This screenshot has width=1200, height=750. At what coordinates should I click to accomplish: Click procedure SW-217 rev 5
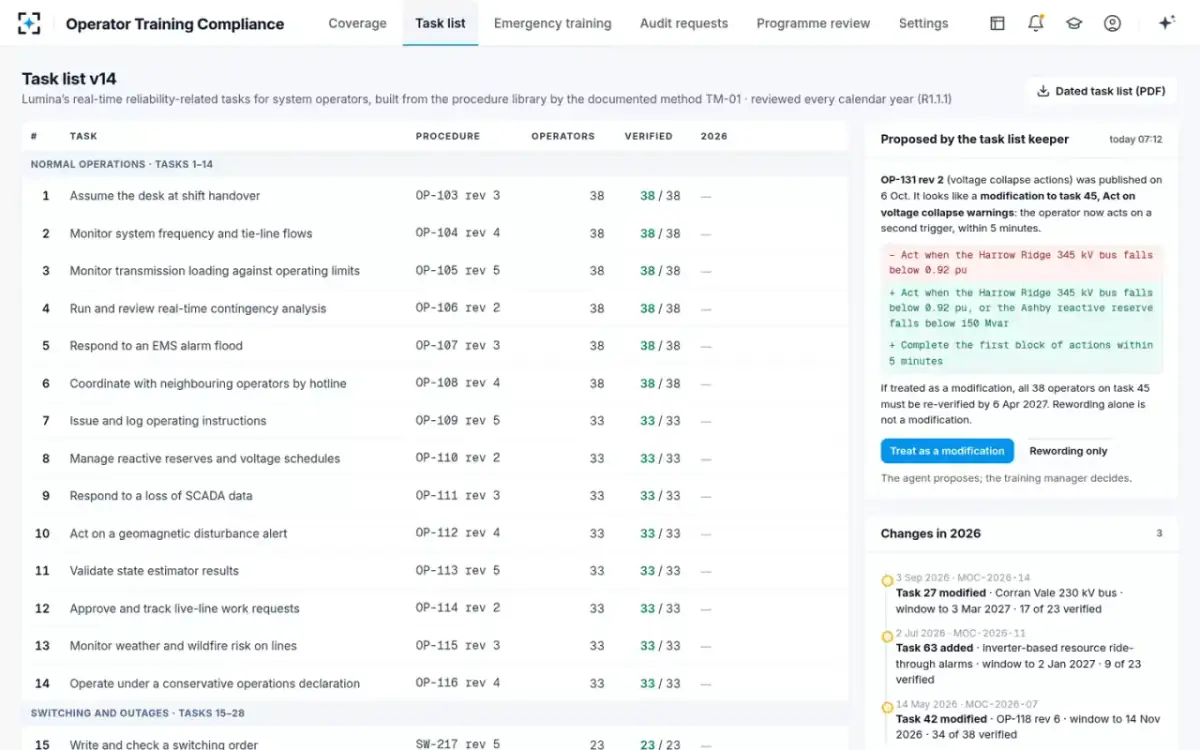pos(458,744)
